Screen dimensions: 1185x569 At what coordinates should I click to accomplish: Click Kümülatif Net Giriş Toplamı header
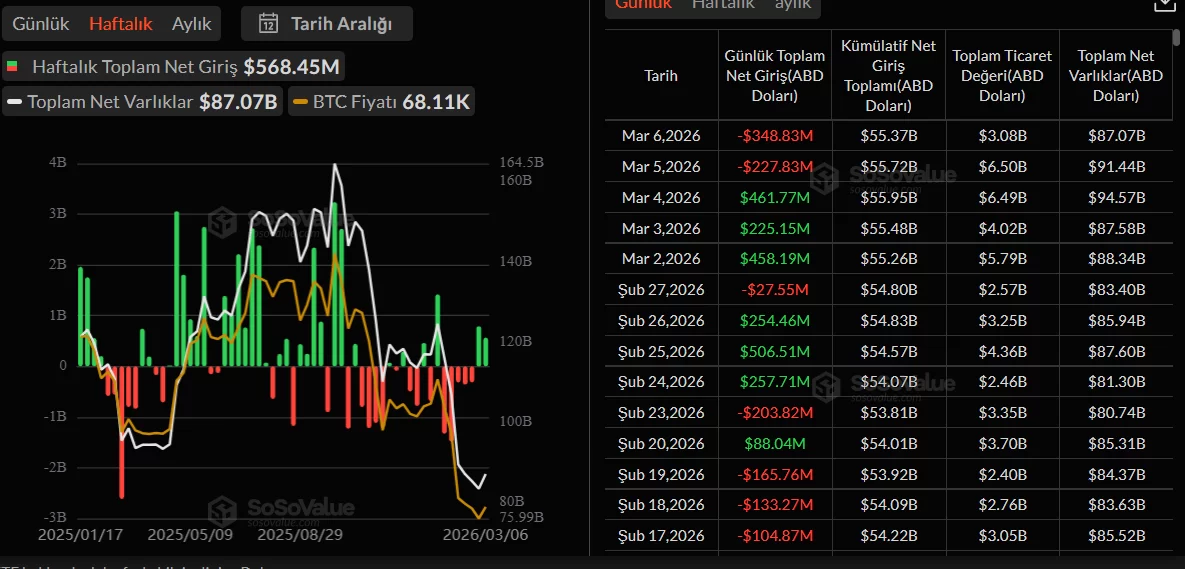click(x=888, y=76)
